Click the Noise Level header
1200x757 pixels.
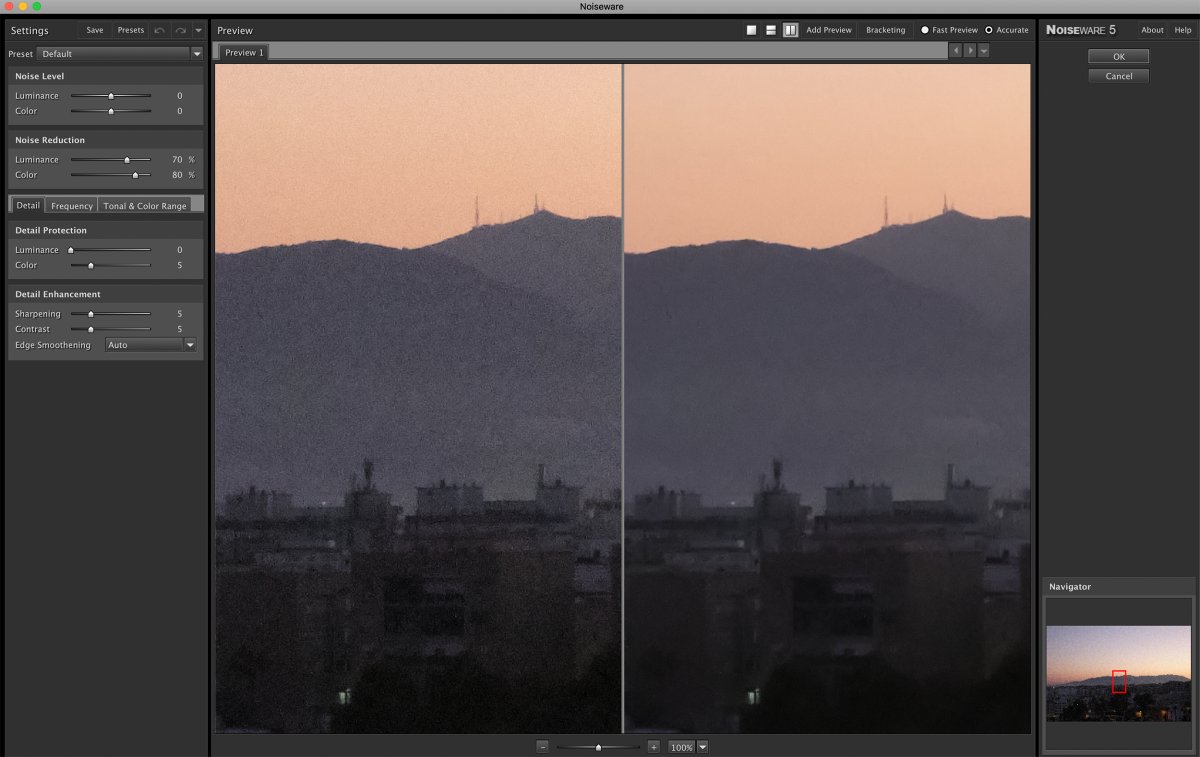click(x=39, y=76)
